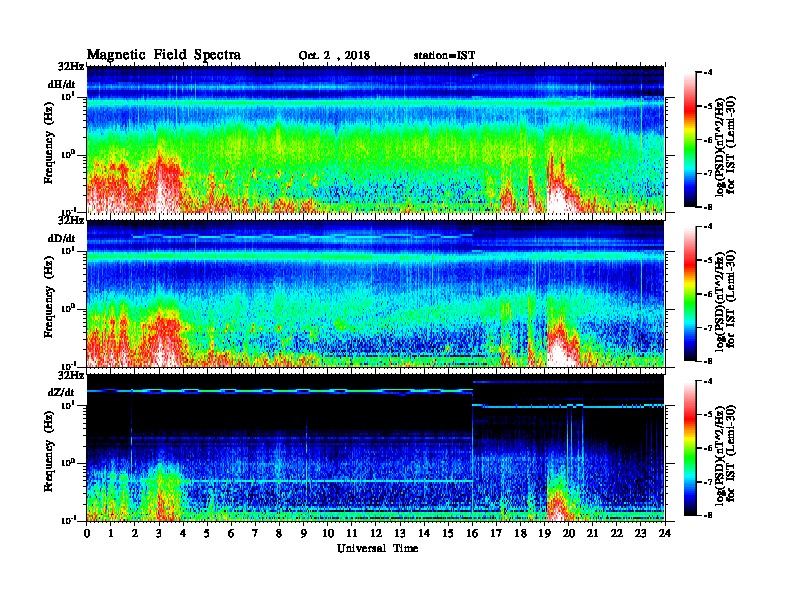Viewport: 792px width, 612px height.
Task: Click the hour 3 tick label on the time axis
Action: click(159, 533)
